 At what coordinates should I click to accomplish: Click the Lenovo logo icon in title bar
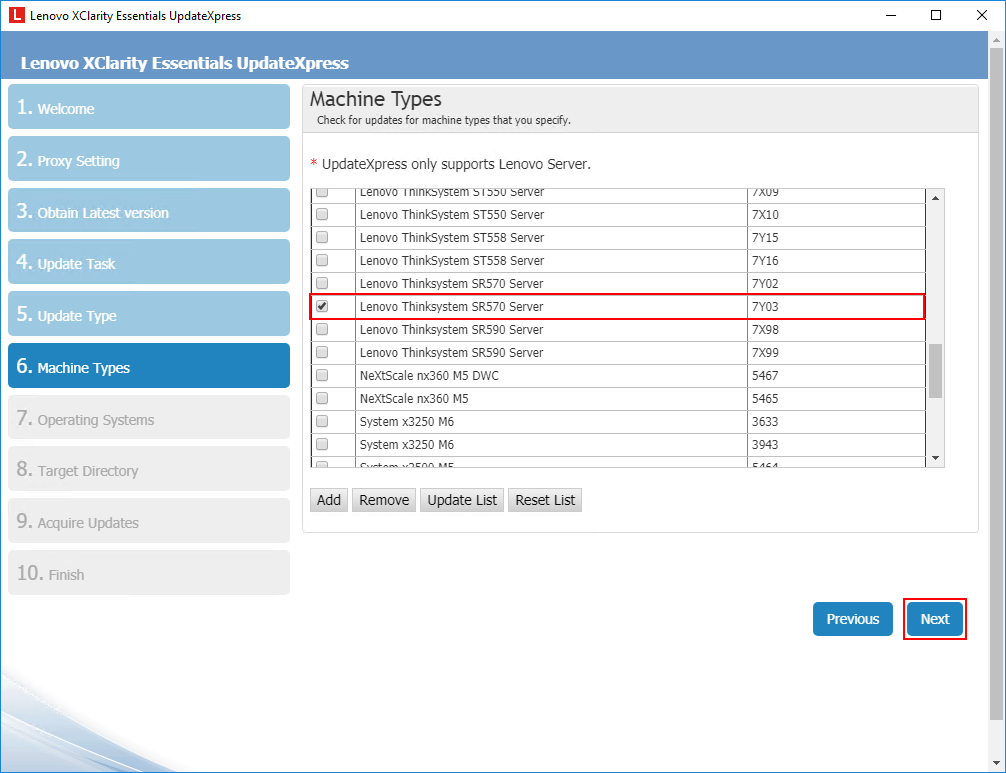coord(17,15)
